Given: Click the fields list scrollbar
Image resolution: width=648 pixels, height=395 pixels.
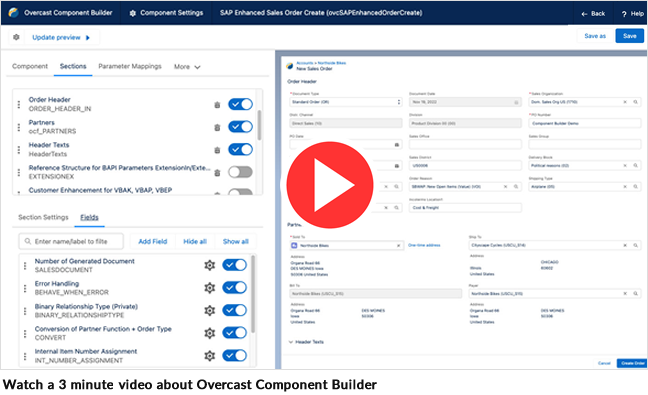Looking at the screenshot, I should [253, 294].
